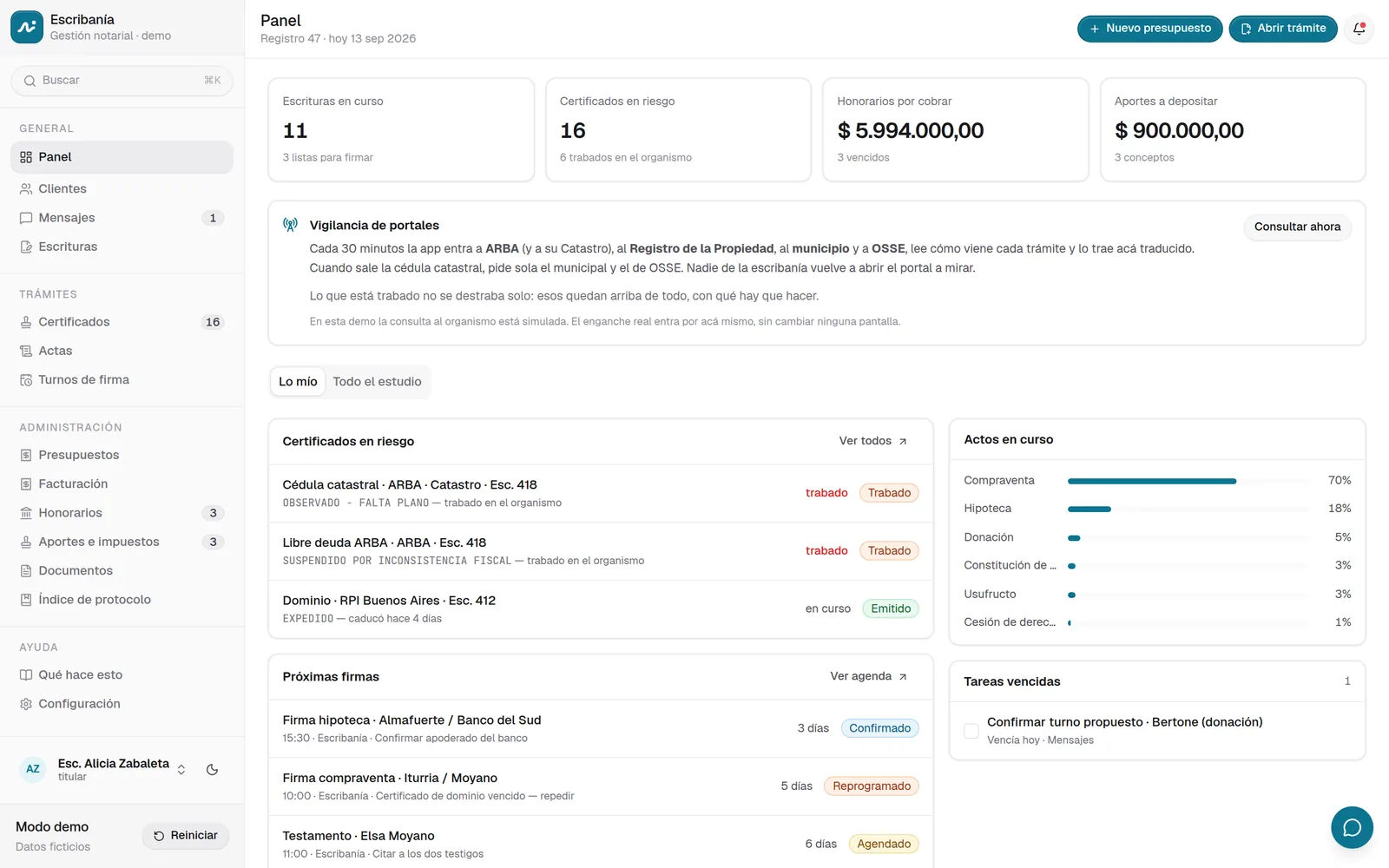Open the Dominio RPI Buenos Aires row
This screenshot has height=868, width=1389.
click(x=601, y=609)
